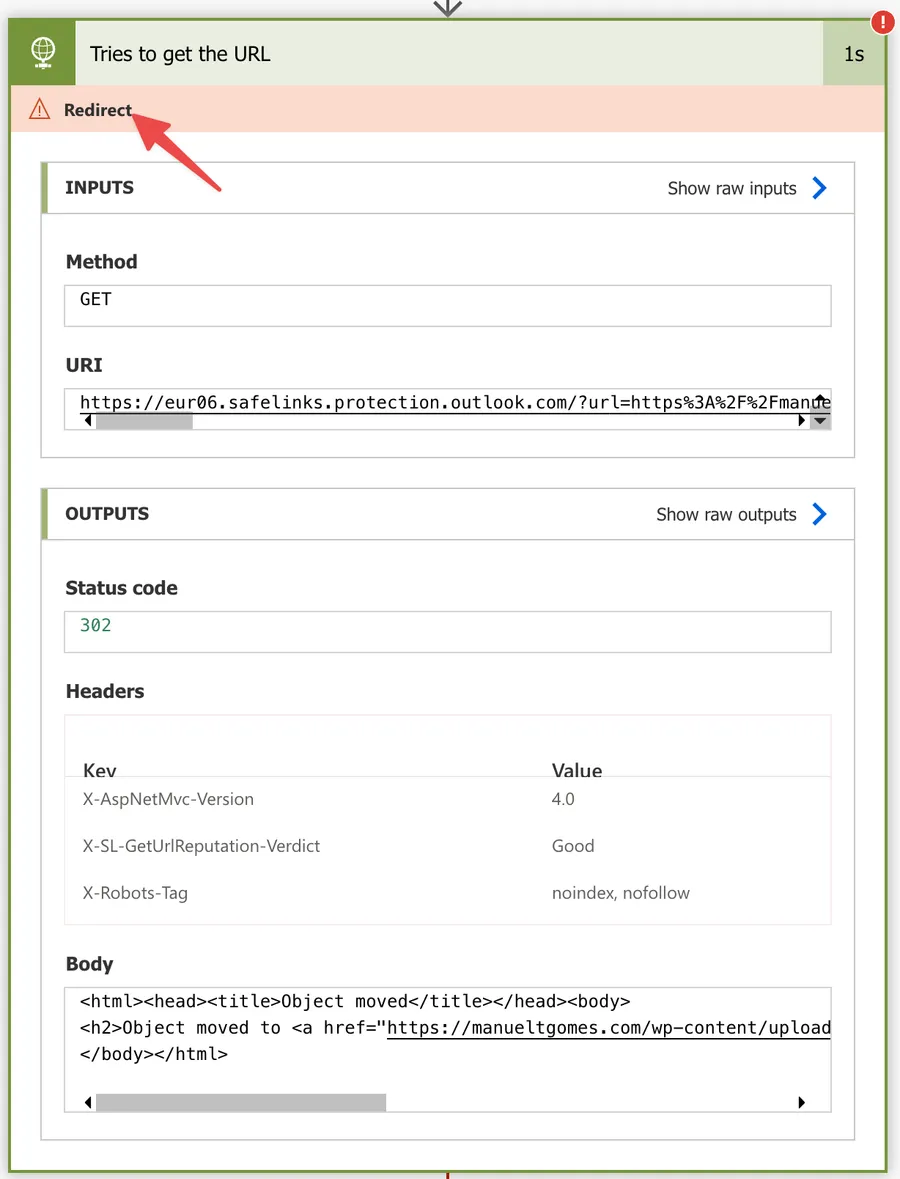The width and height of the screenshot is (900, 1179).
Task: Click the Redirect warning triangle icon
Action: pyautogui.click(x=37, y=110)
